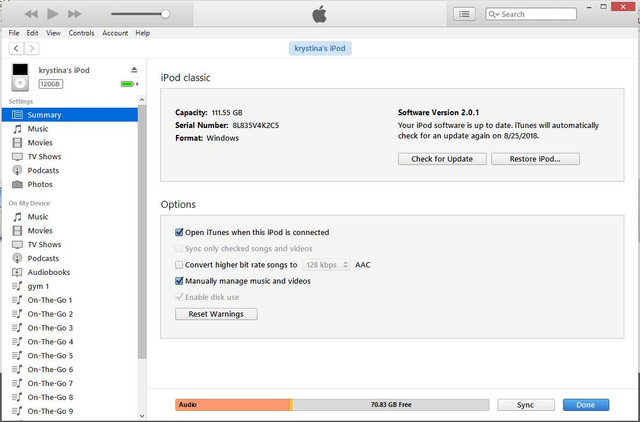The height and width of the screenshot is (422, 640).
Task: Click Check for Update button
Action: [442, 159]
